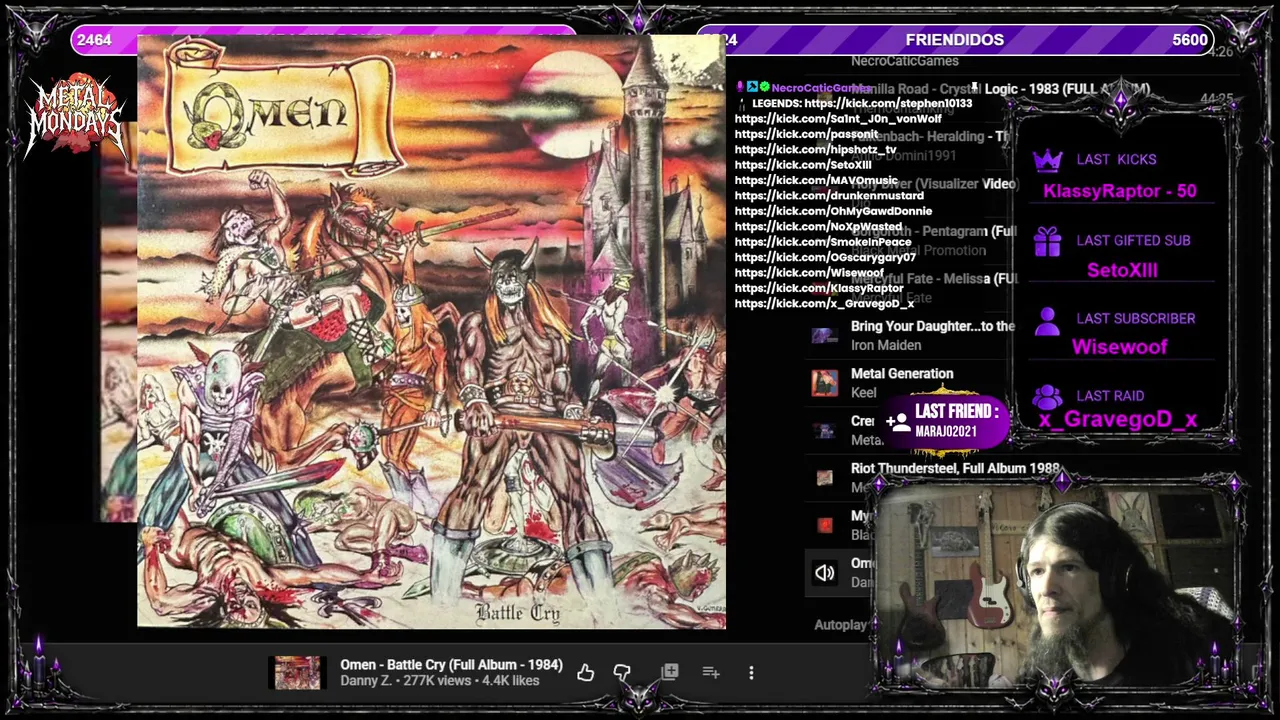Screen dimensions: 1280x720
Task: Open the kick.com/OGscarygary07 link
Action: coord(825,258)
